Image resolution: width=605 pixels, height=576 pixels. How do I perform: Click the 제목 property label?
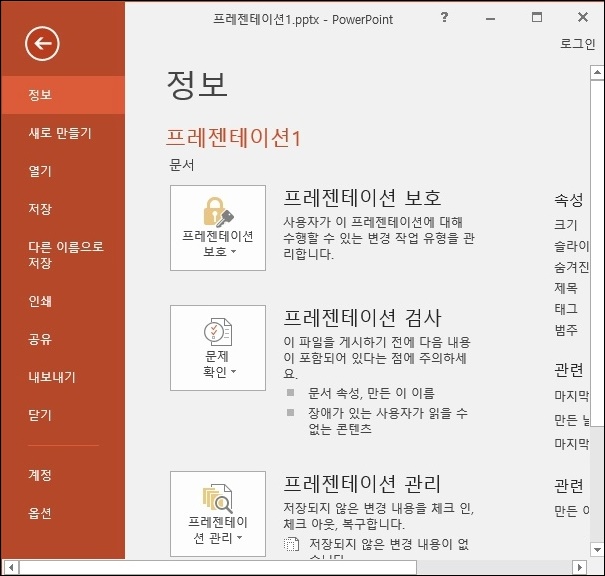point(566,288)
